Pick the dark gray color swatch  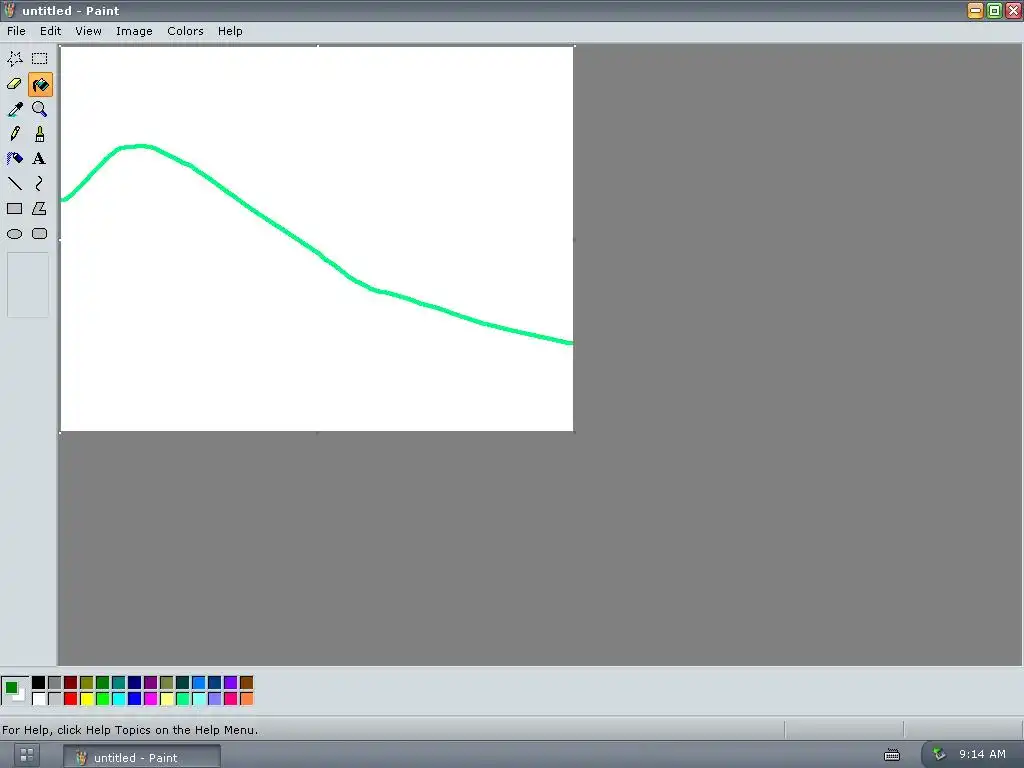click(x=54, y=682)
